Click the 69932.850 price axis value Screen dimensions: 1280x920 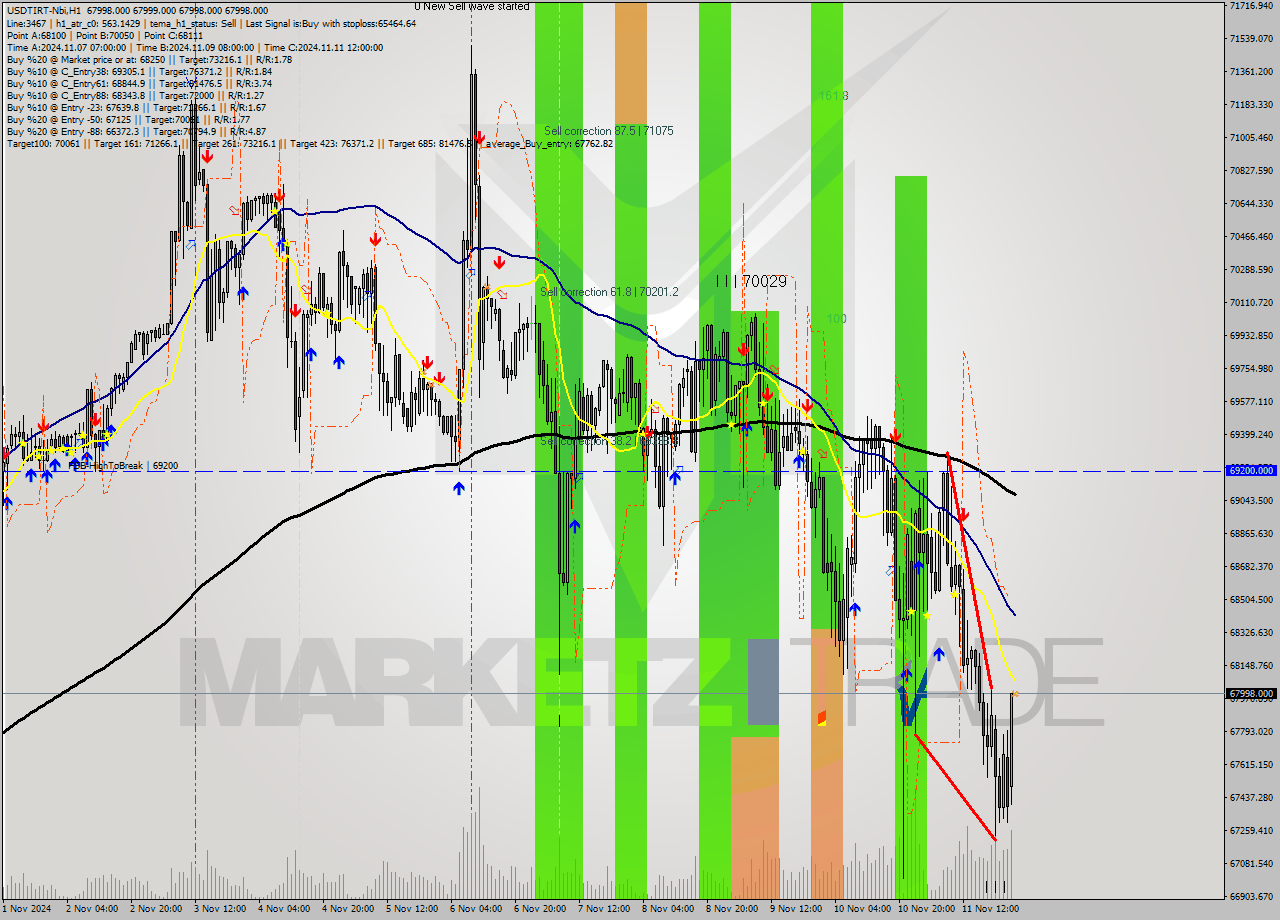1251,335
